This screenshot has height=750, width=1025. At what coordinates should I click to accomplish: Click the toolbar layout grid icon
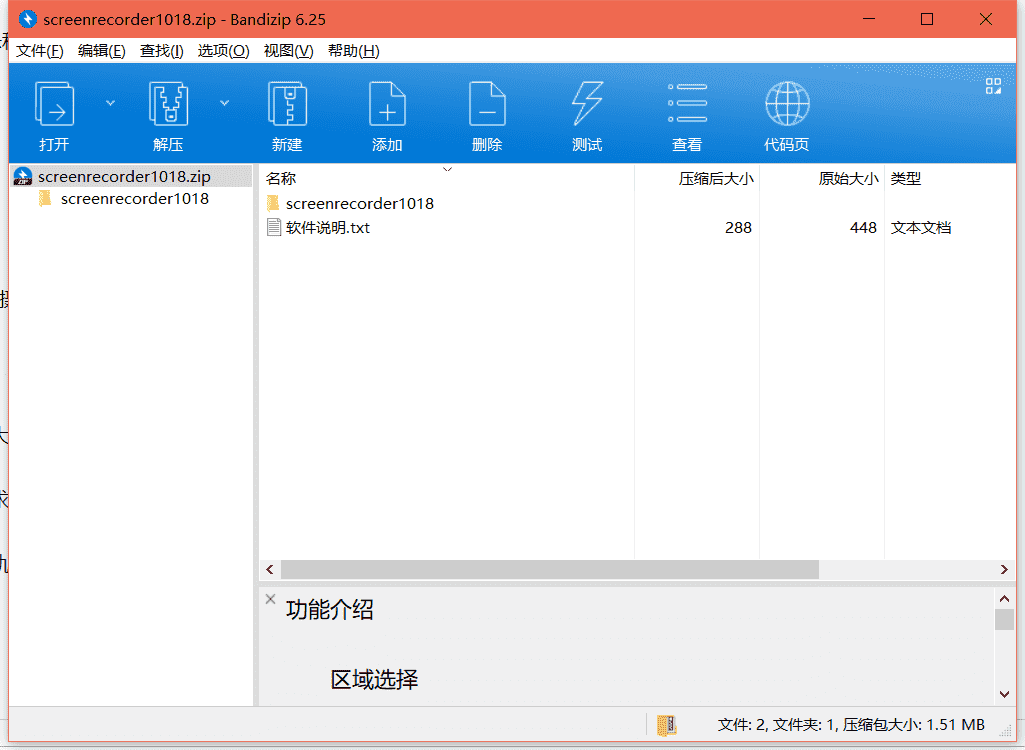click(x=993, y=86)
